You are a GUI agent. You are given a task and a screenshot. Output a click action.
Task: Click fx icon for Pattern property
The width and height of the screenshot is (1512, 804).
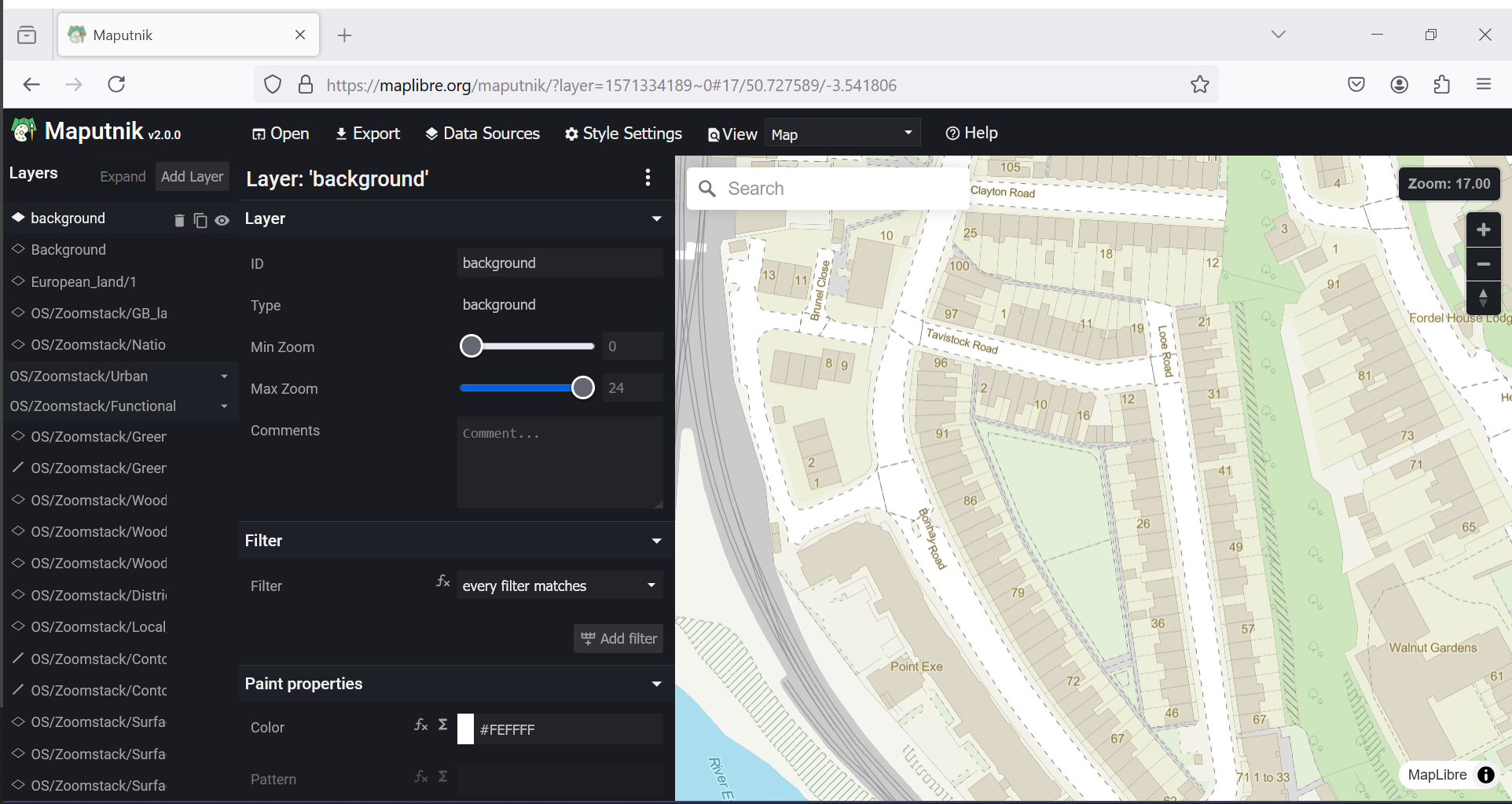coord(421,776)
